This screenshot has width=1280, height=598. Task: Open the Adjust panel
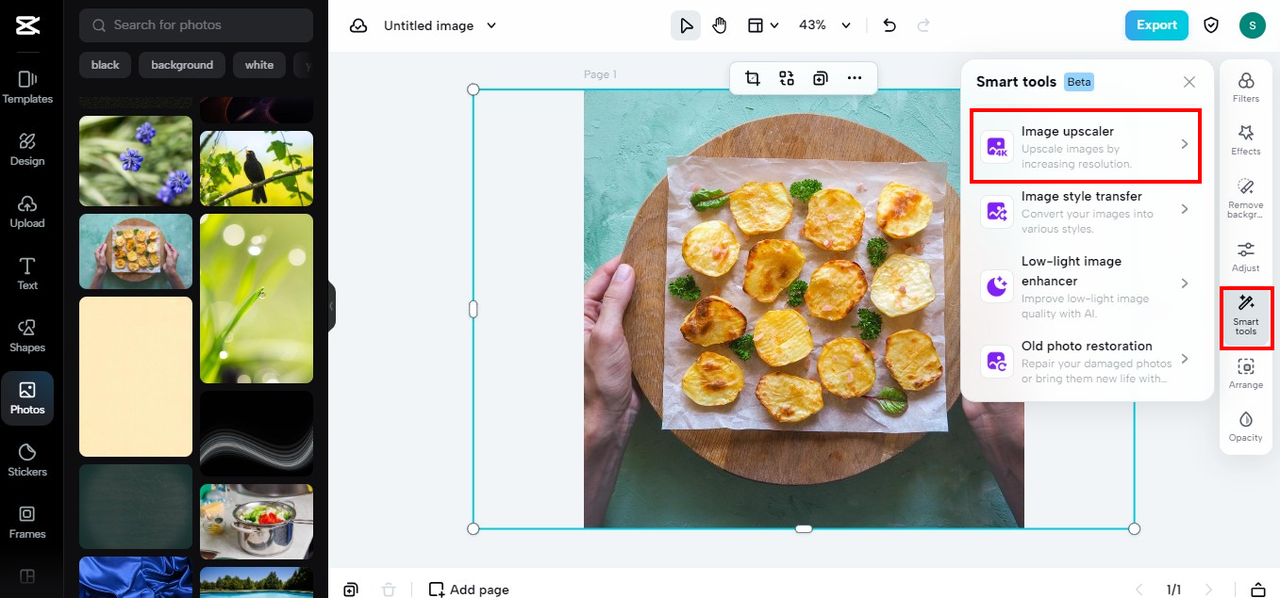(1246, 257)
